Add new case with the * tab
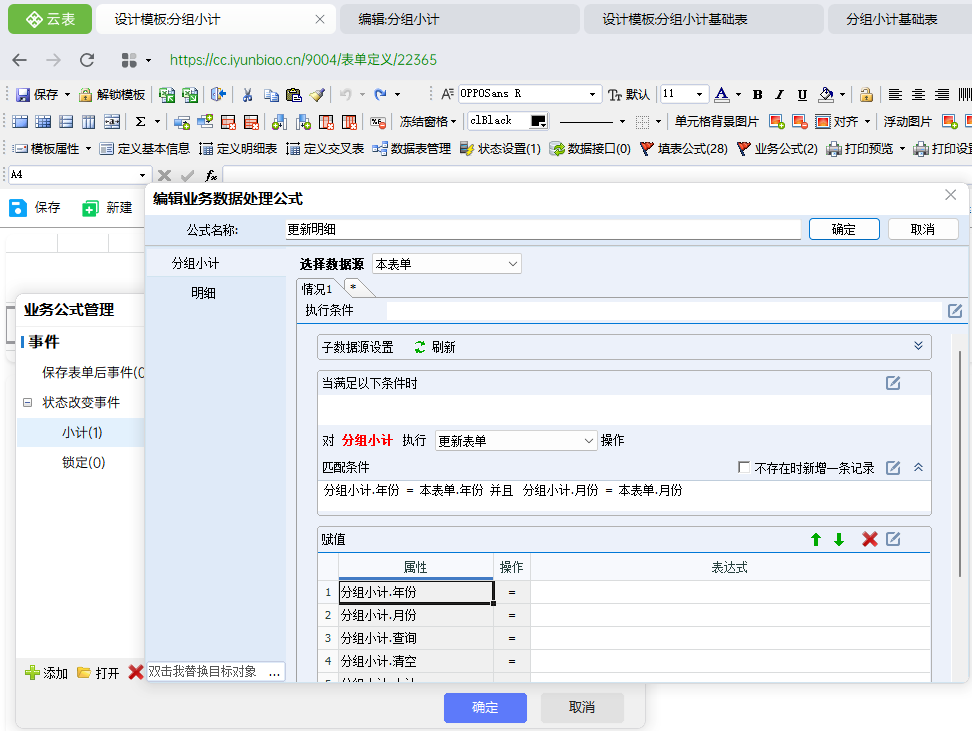 pos(353,288)
